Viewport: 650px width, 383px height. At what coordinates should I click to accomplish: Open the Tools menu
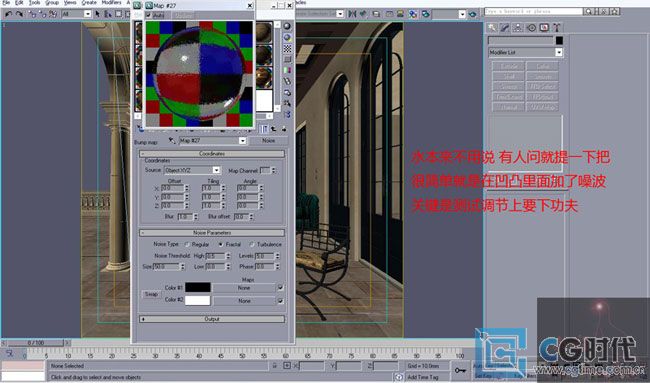coord(34,2)
